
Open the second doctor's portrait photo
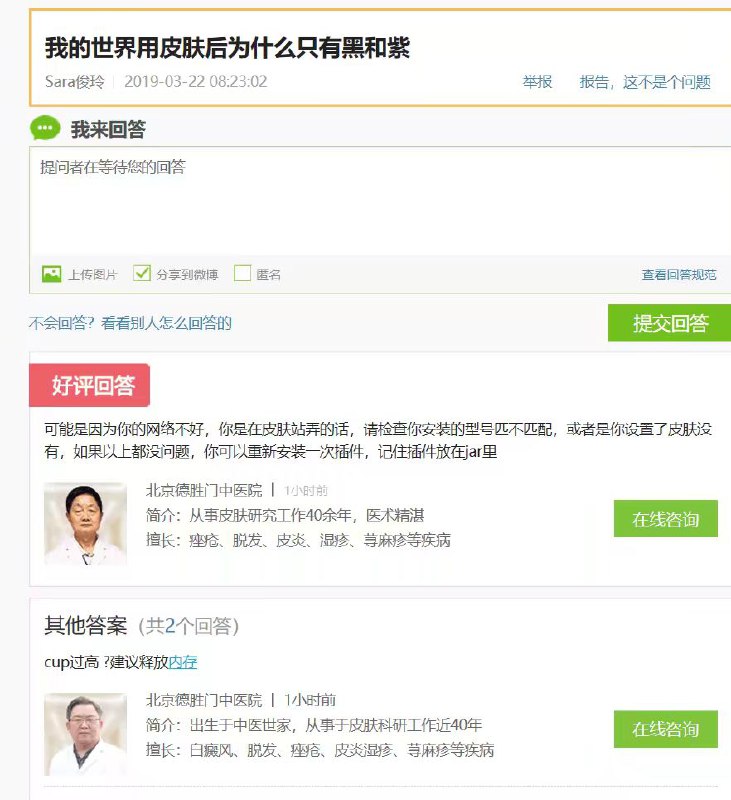(x=85, y=734)
